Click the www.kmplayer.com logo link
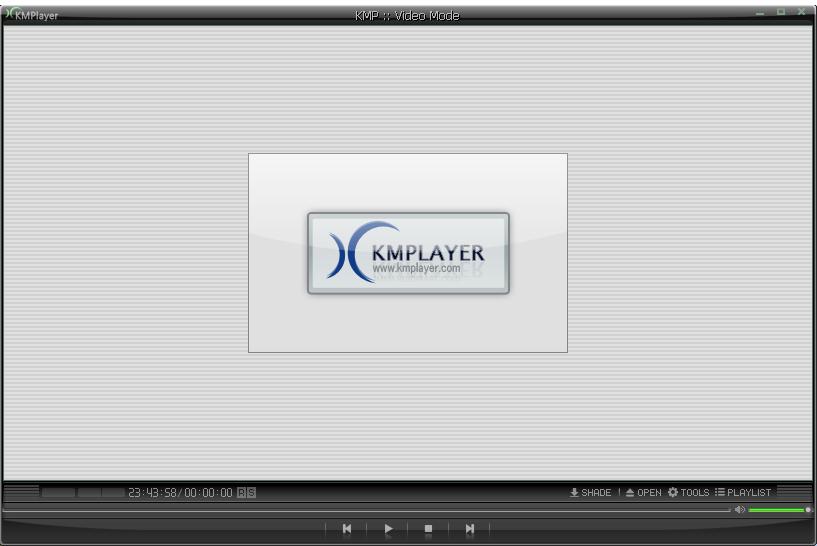The image size is (817, 546). (416, 268)
